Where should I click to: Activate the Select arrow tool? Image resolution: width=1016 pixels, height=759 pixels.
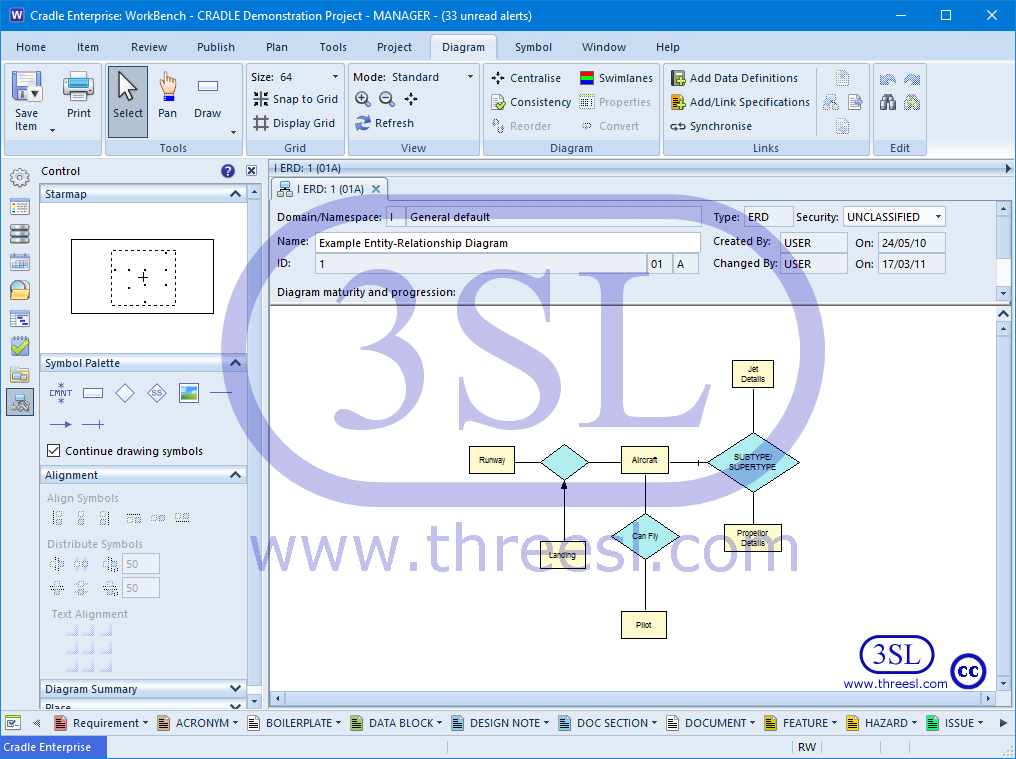coord(128,101)
